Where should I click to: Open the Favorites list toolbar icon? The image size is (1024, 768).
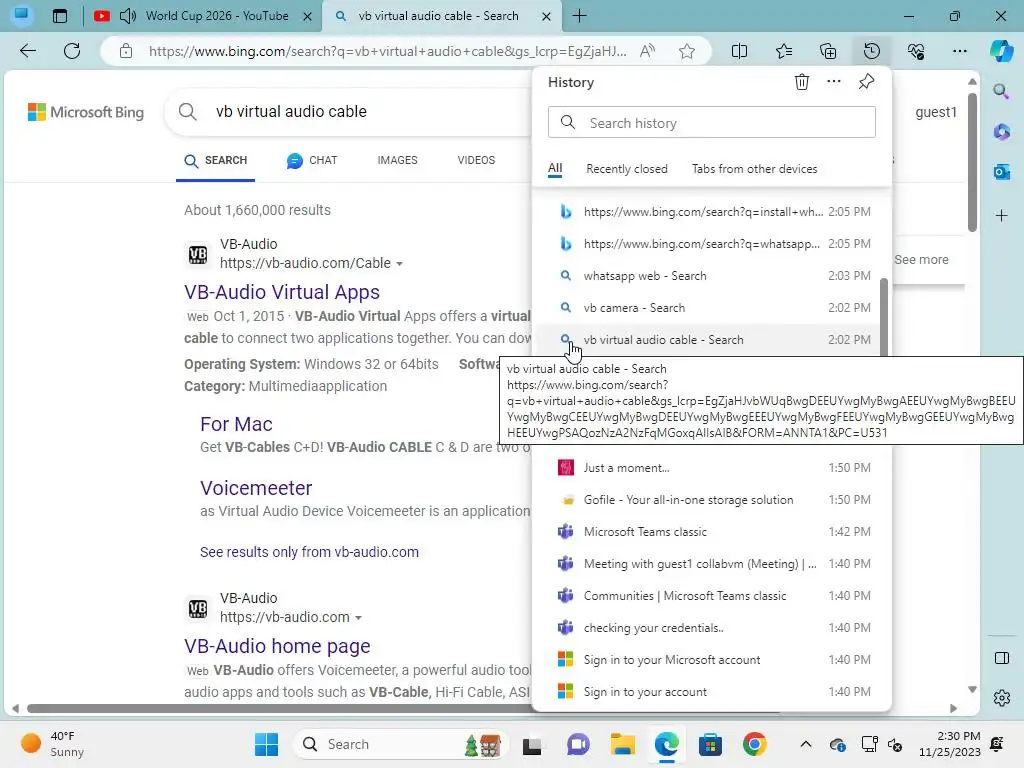point(784,51)
